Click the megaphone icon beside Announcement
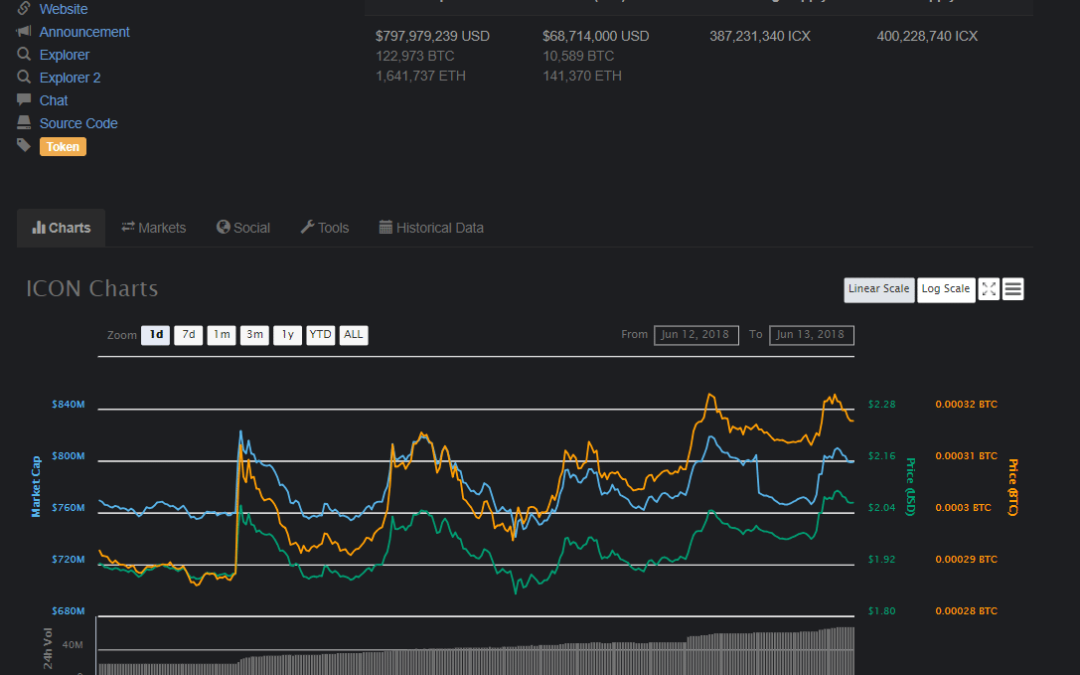This screenshot has height=675, width=1080. [23, 31]
